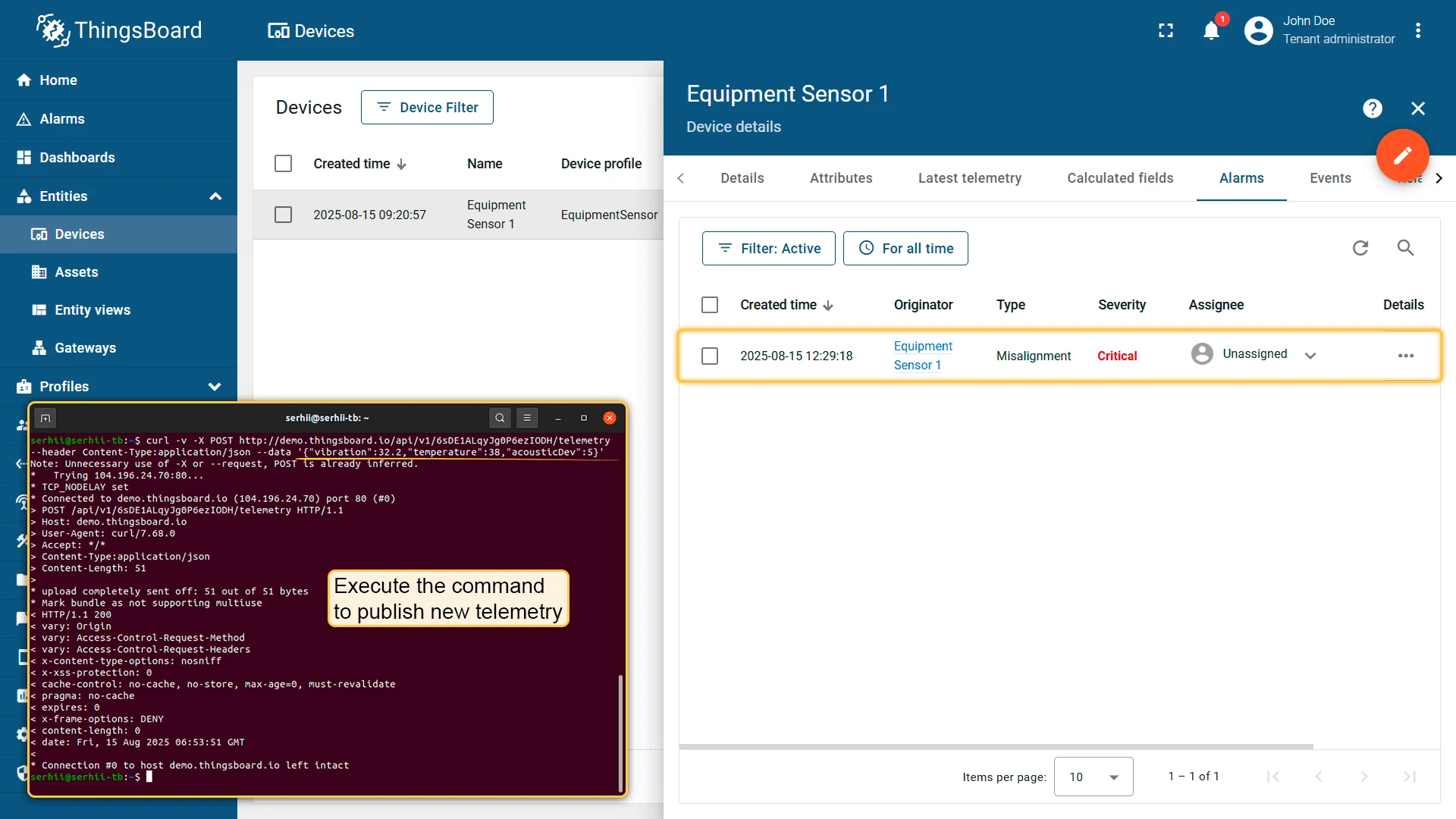
Task: Toggle fullscreen mode icon
Action: [1166, 30]
